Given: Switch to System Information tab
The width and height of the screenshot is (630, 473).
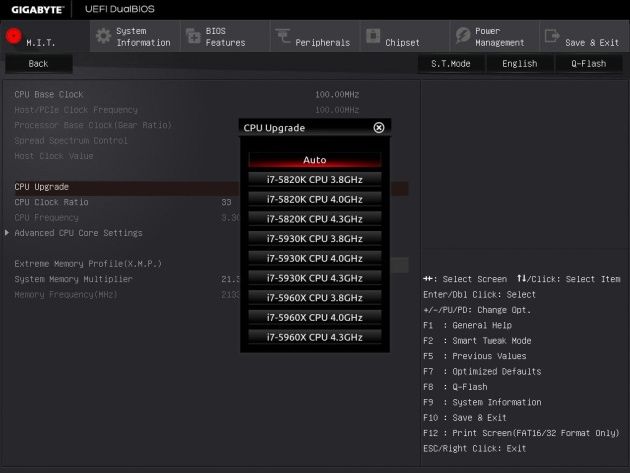Looking at the screenshot, I should [135, 36].
